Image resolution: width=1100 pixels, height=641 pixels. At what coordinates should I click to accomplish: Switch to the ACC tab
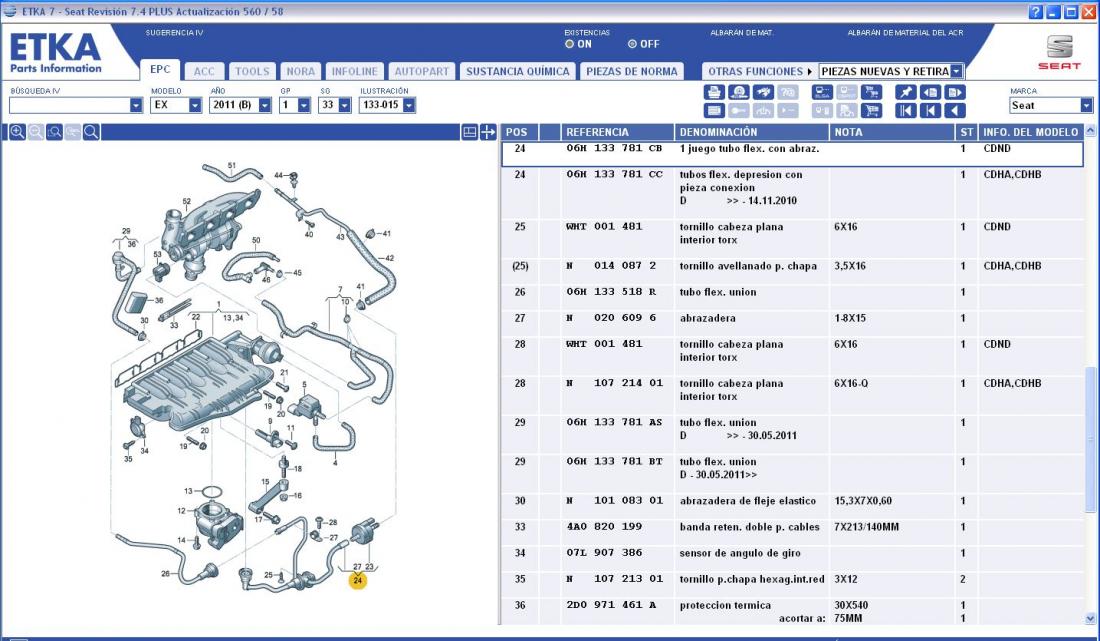pyautogui.click(x=204, y=72)
